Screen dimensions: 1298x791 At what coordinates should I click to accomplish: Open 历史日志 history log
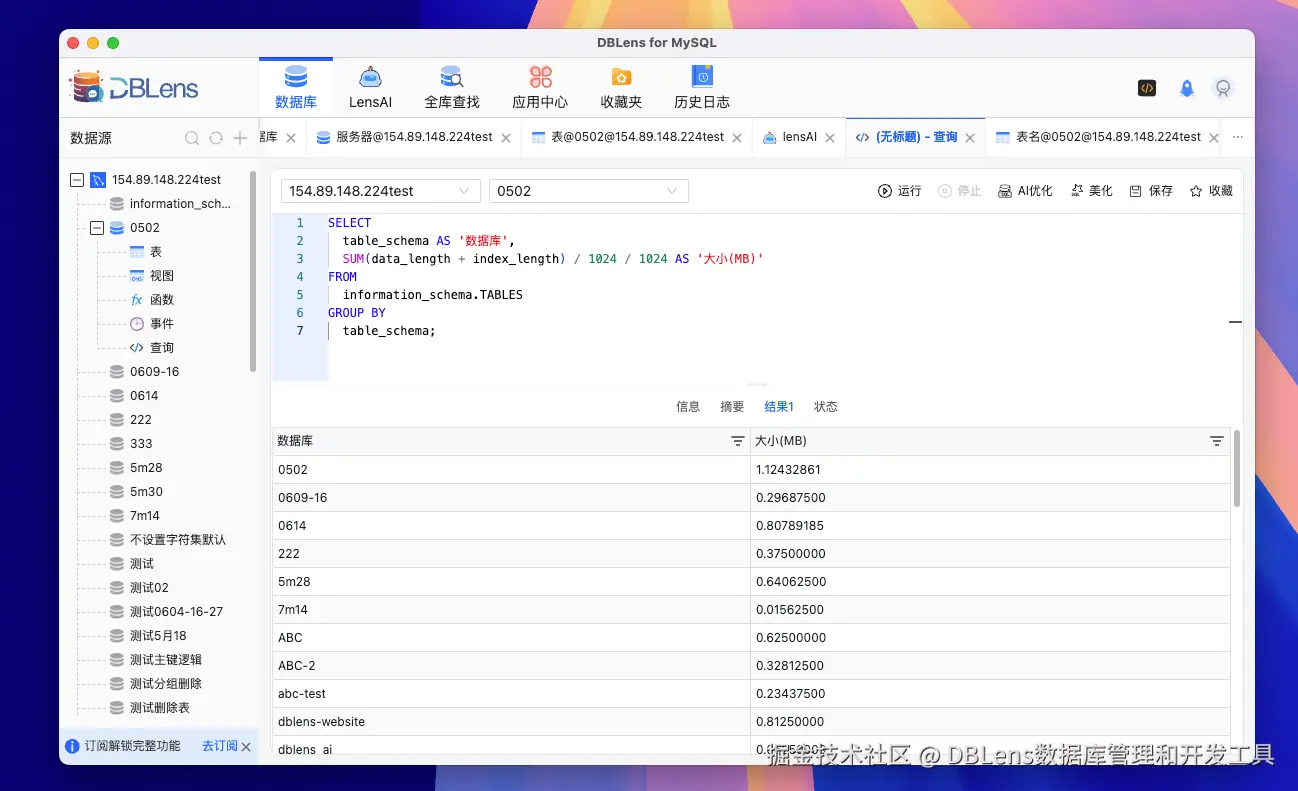coord(702,87)
